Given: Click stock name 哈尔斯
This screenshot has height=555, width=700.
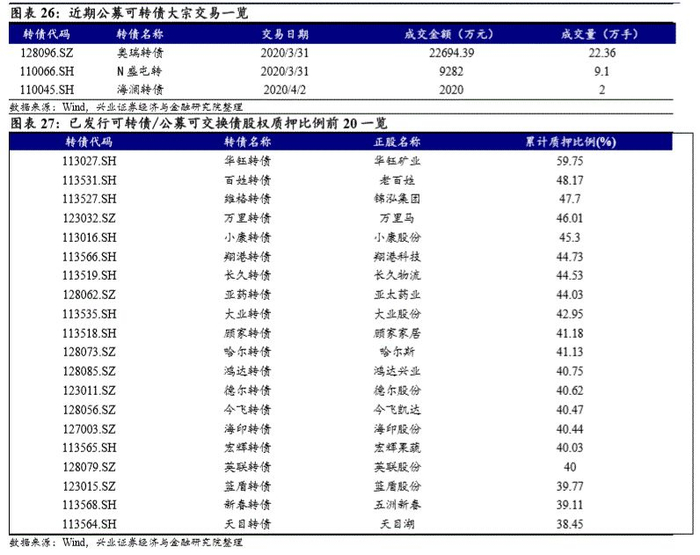Looking at the screenshot, I should point(397,352).
